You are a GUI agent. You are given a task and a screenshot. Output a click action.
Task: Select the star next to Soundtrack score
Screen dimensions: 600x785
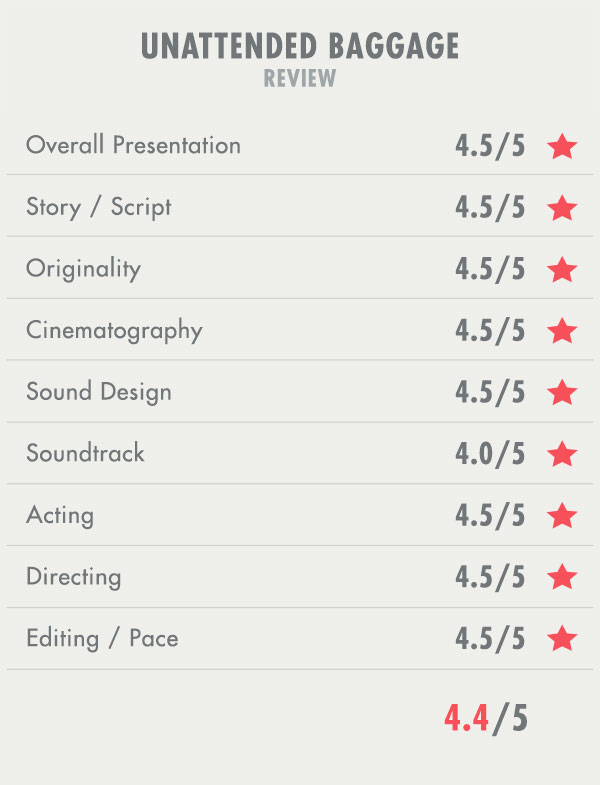pyautogui.click(x=562, y=454)
